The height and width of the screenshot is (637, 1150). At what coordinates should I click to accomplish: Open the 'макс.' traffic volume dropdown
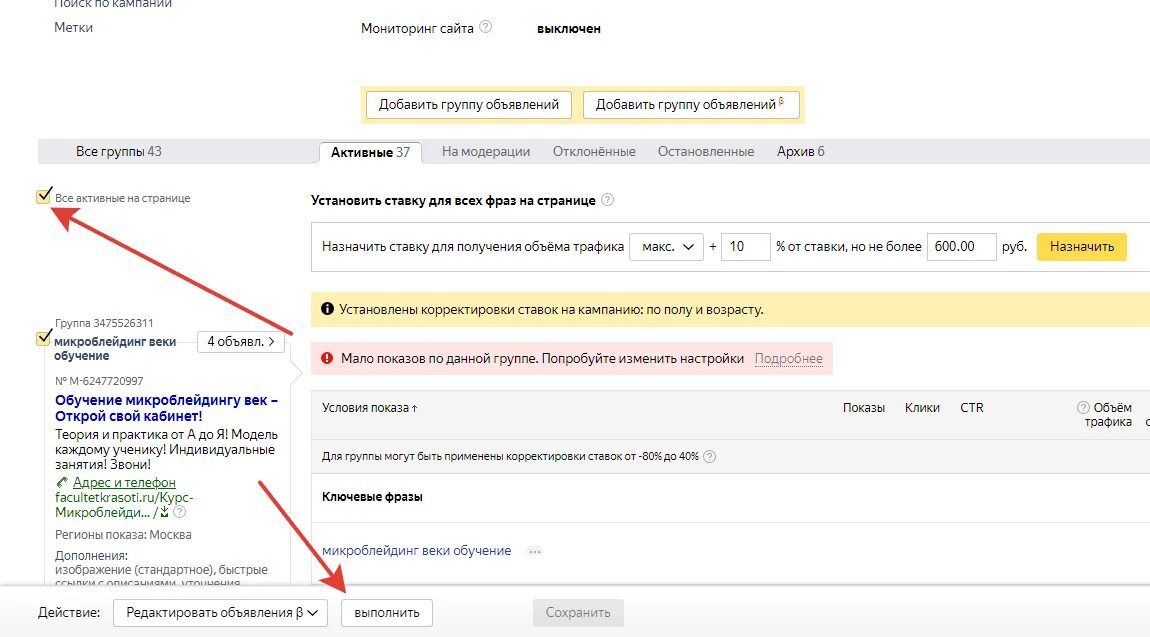click(666, 247)
